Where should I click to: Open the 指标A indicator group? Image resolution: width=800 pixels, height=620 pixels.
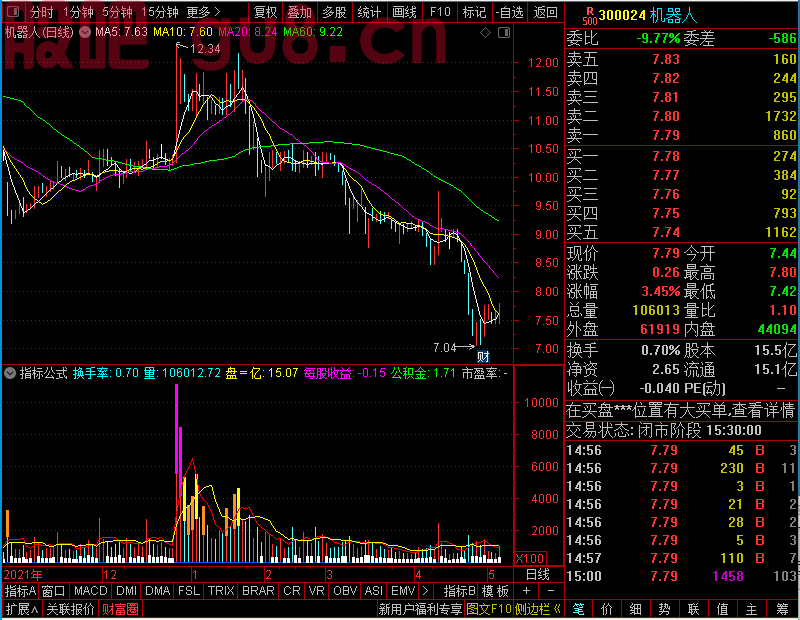(20, 590)
